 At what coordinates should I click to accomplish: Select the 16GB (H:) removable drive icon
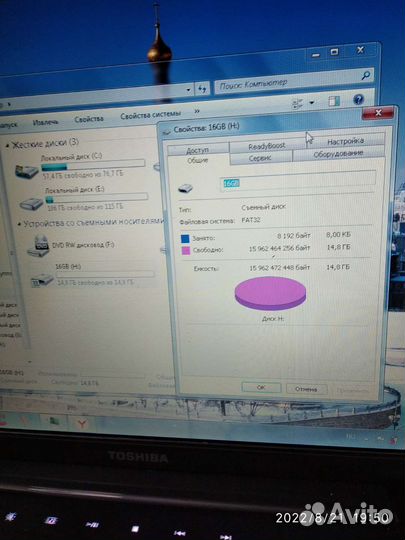point(42,280)
